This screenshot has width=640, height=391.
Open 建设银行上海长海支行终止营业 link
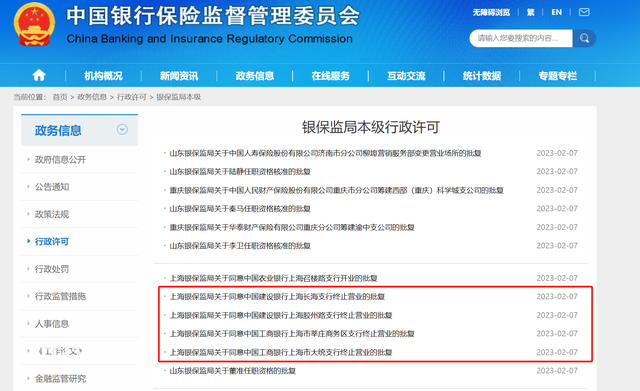click(x=277, y=297)
